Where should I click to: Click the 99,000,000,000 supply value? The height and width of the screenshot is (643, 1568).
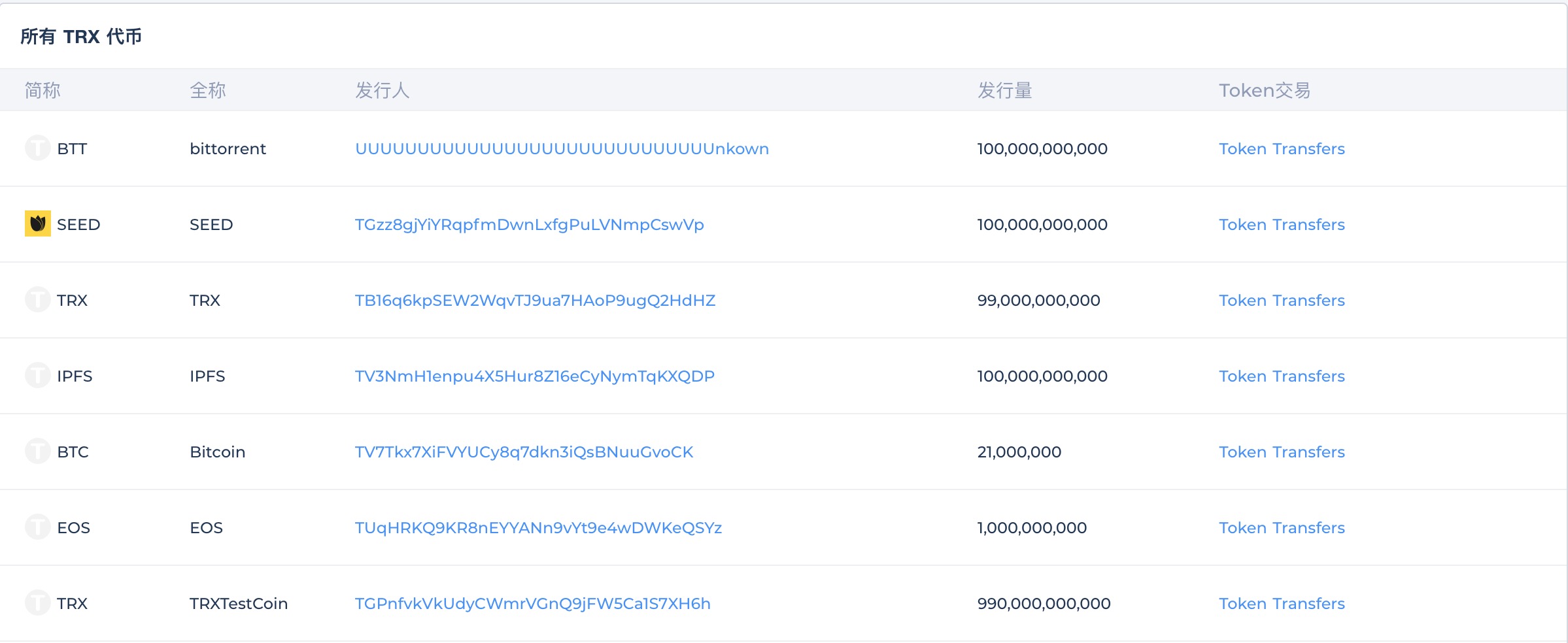pos(1038,301)
